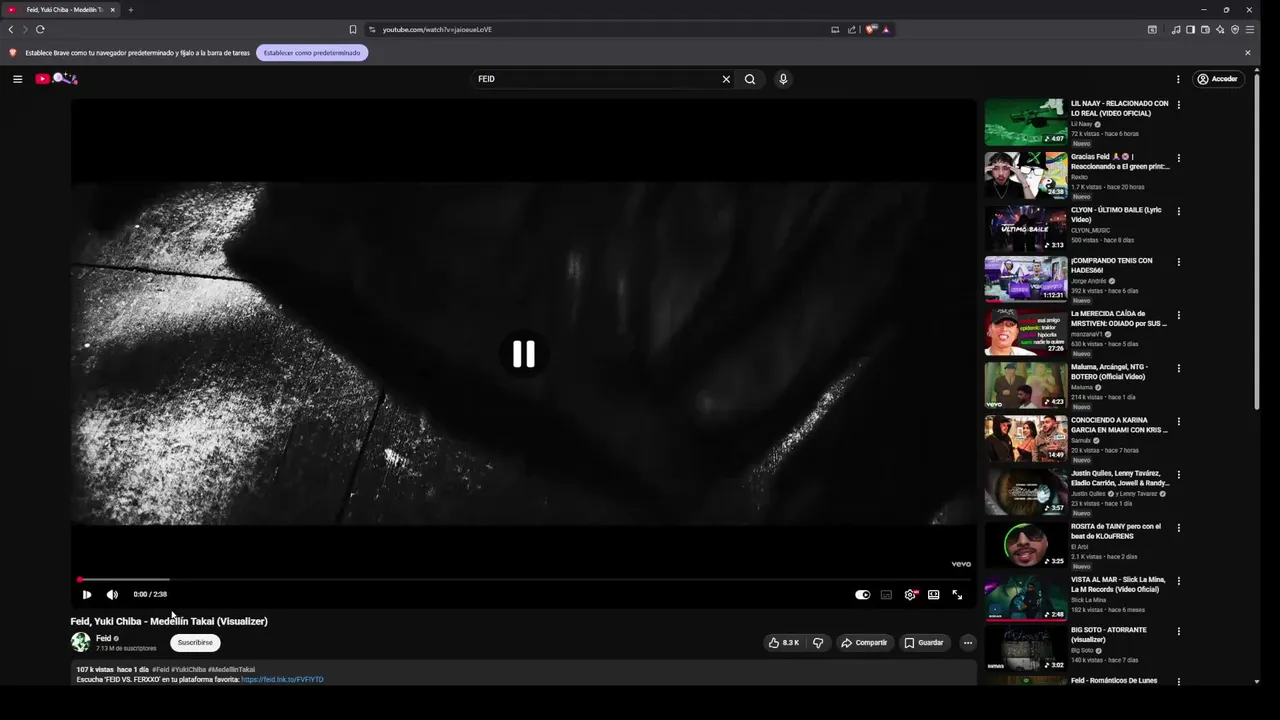This screenshot has width=1280, height=720.
Task: Play the video from the control bar
Action: tap(87, 594)
